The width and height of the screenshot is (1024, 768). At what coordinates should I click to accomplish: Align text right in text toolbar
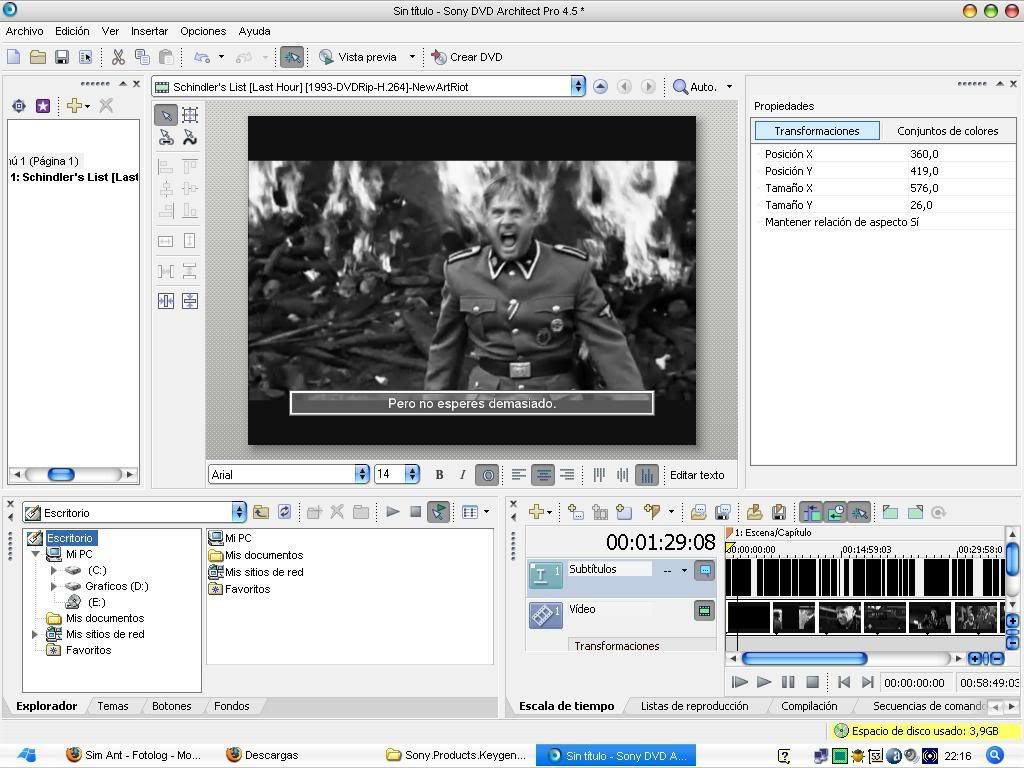coord(567,475)
